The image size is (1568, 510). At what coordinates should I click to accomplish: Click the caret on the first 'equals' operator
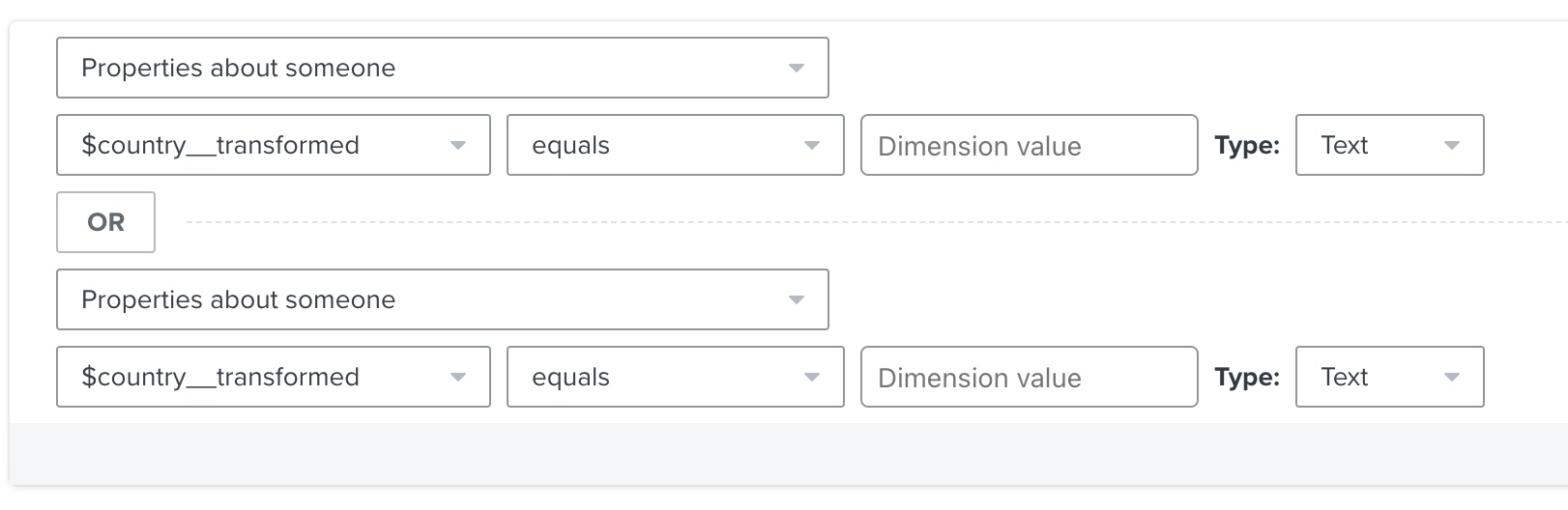pos(812,146)
